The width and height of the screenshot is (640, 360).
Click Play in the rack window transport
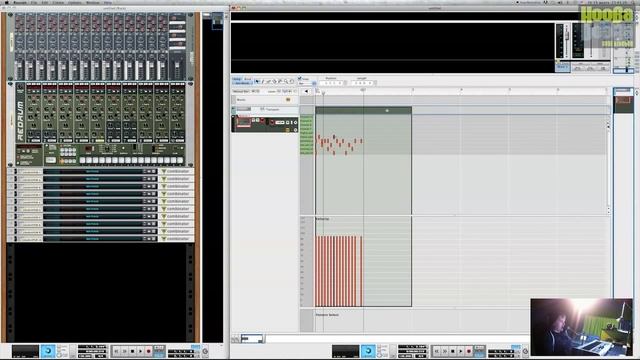tap(140, 351)
